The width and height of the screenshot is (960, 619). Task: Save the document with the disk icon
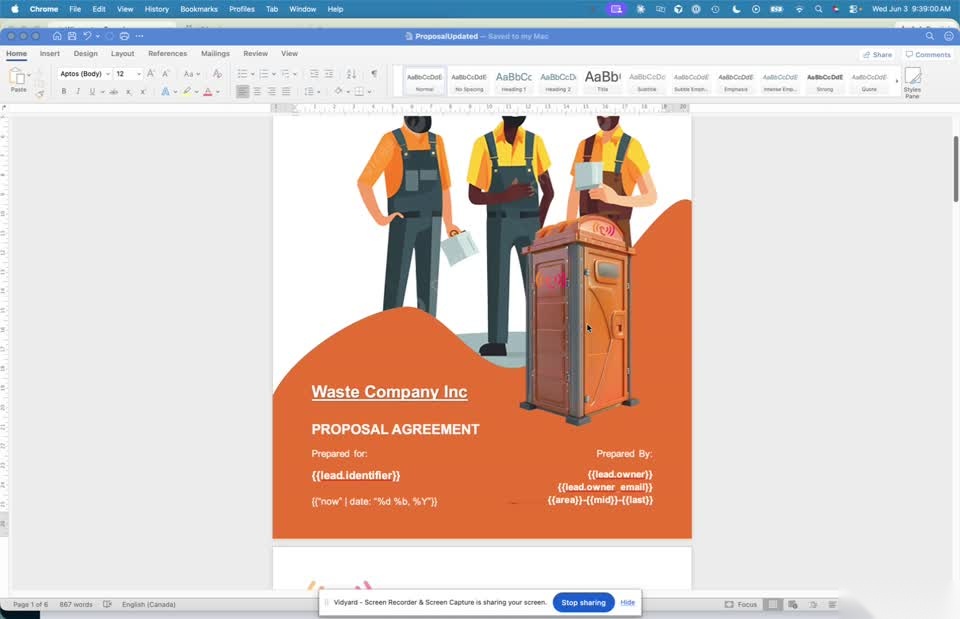coord(72,36)
